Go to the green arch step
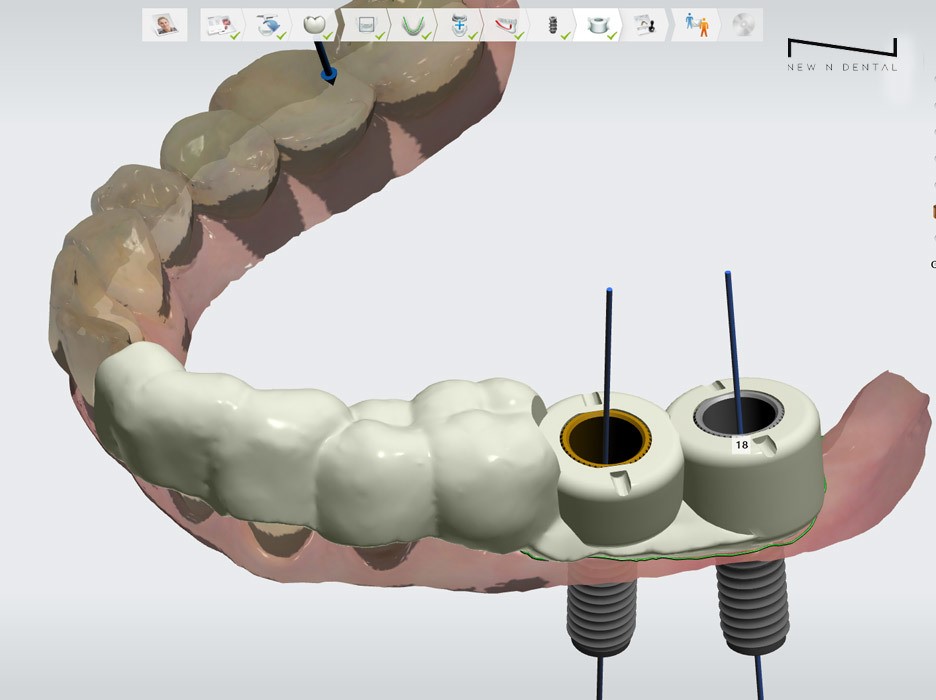 coord(411,25)
